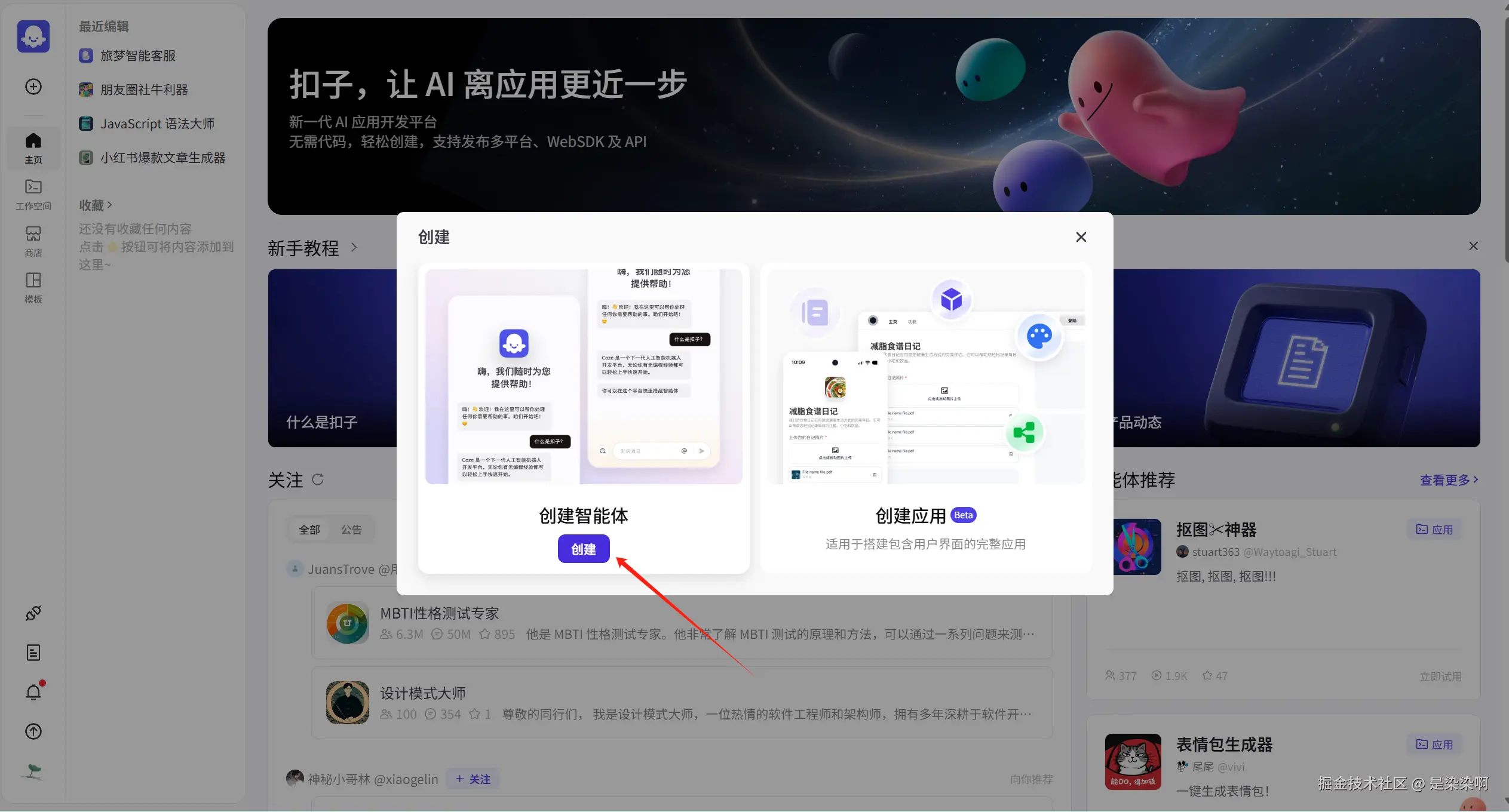
Task: Open 工作空间 from the sidebar
Action: [x=33, y=193]
